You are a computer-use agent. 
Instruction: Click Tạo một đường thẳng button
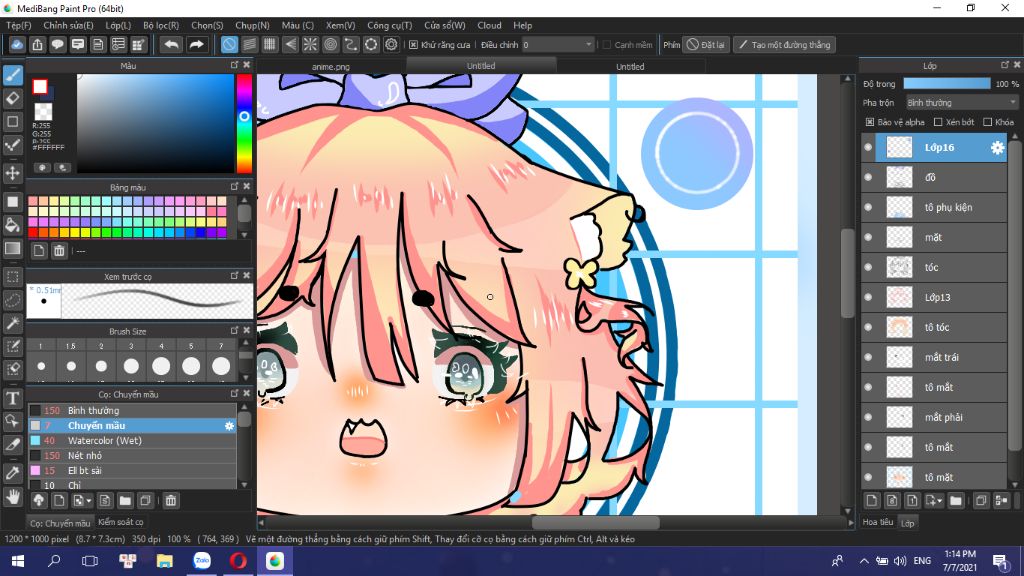pyautogui.click(x=784, y=44)
